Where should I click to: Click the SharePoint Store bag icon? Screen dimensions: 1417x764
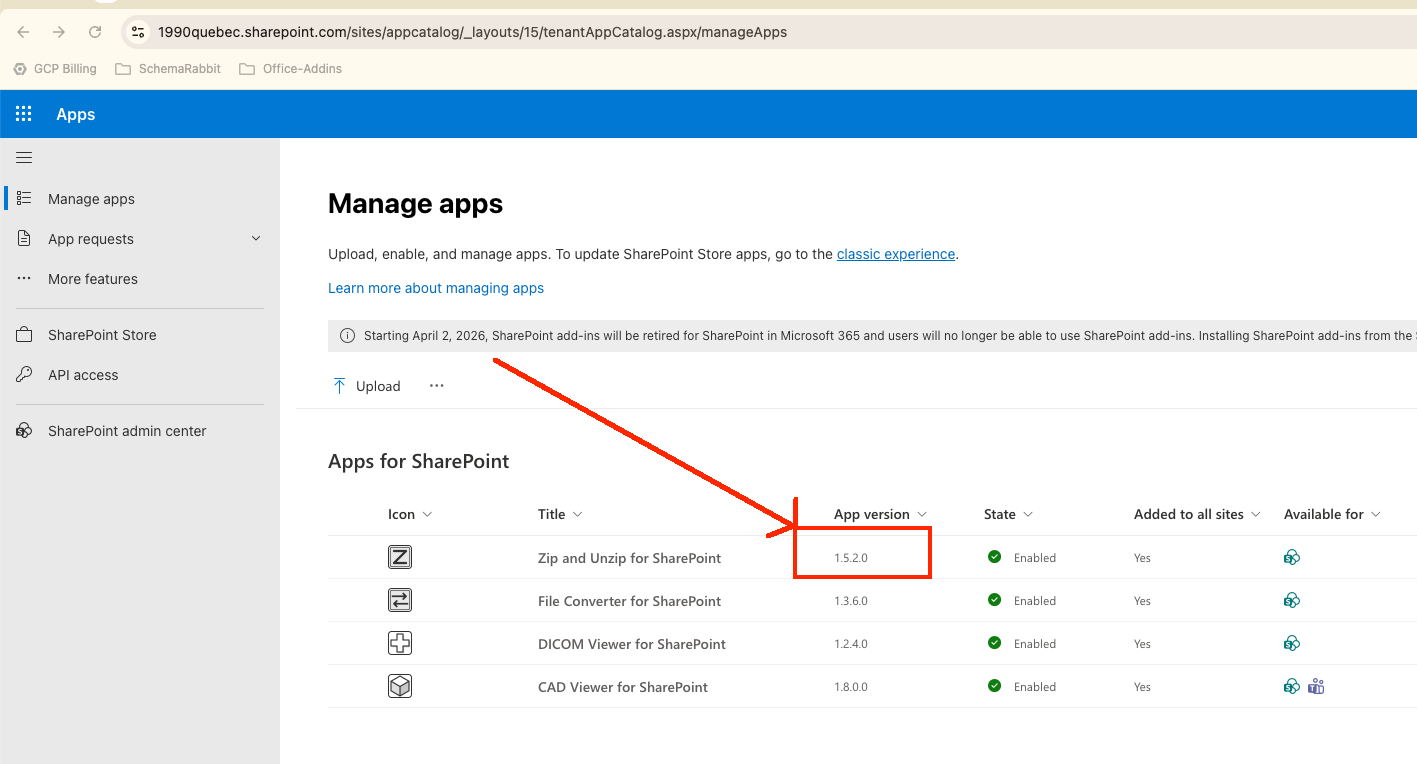25,334
